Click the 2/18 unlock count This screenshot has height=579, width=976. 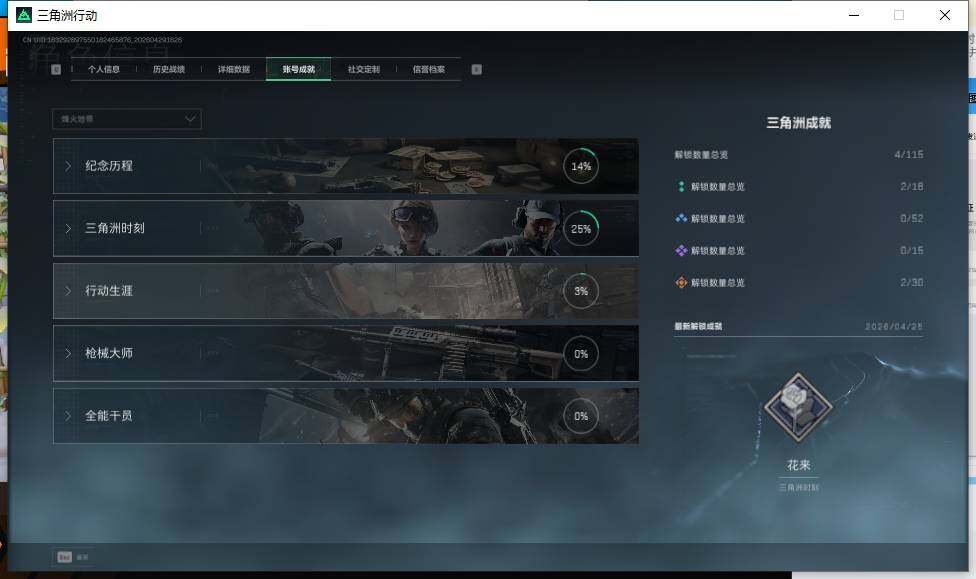coord(912,186)
